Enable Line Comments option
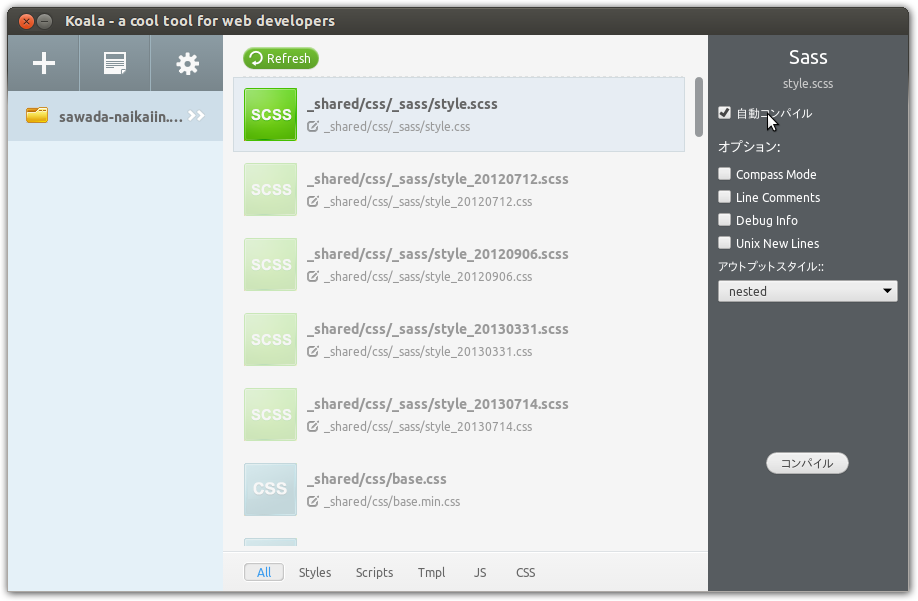The width and height of the screenshot is (918, 601). pos(724,197)
